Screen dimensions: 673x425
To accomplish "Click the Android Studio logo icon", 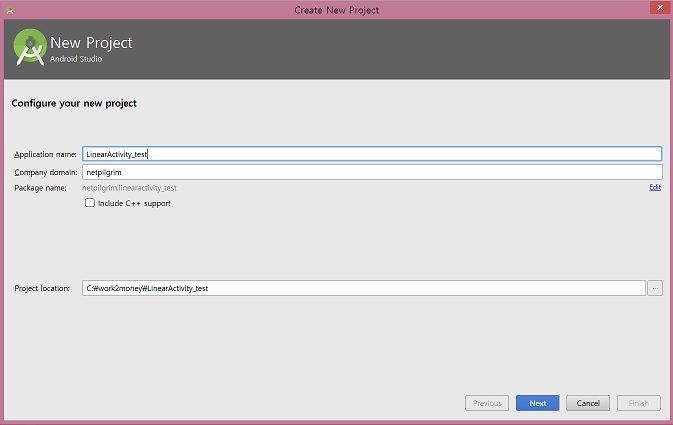I will point(30,47).
